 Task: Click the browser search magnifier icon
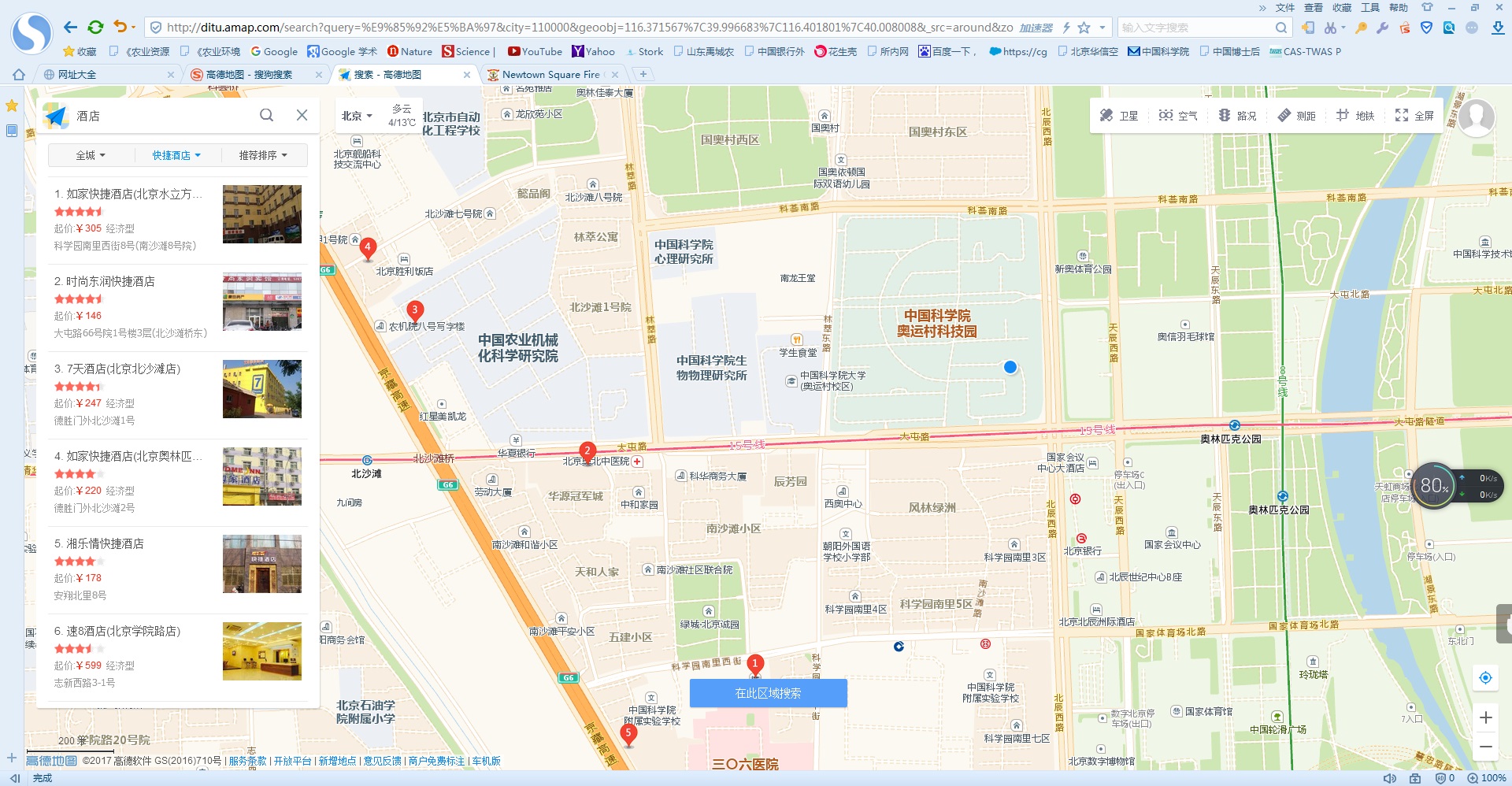[1281, 28]
